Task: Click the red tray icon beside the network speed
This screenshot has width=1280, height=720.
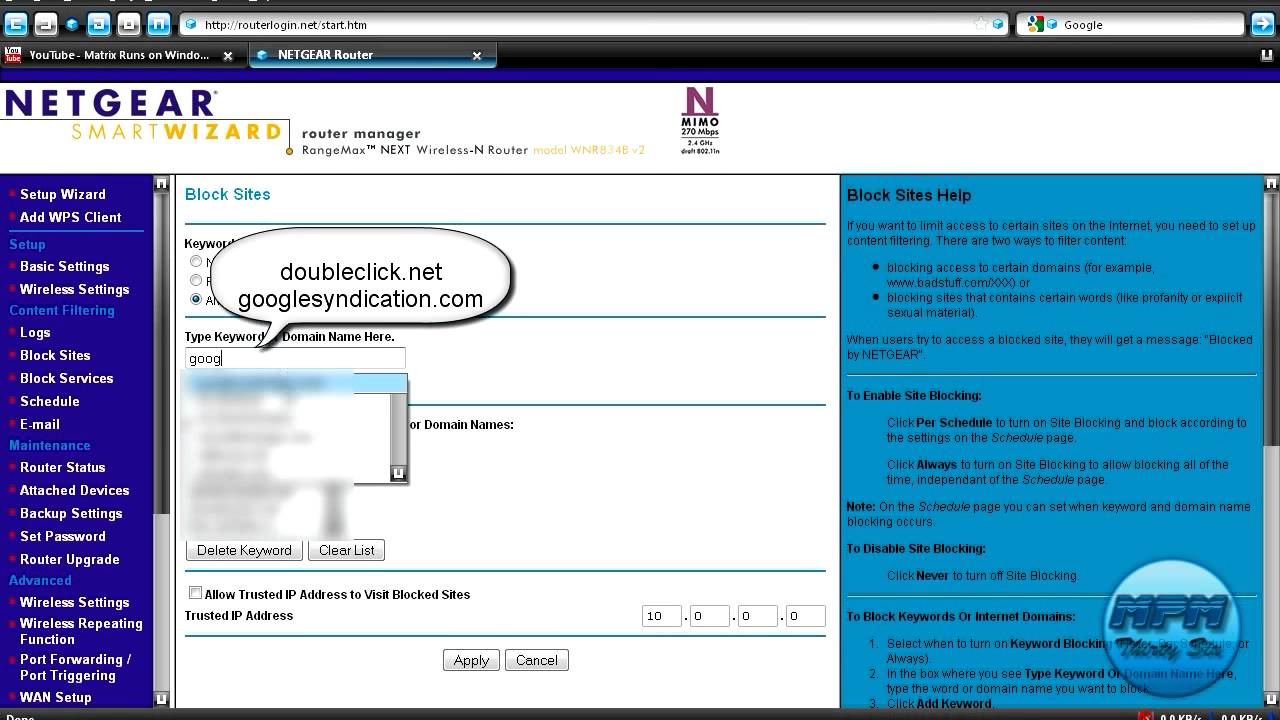Action: pyautogui.click(x=1146, y=716)
